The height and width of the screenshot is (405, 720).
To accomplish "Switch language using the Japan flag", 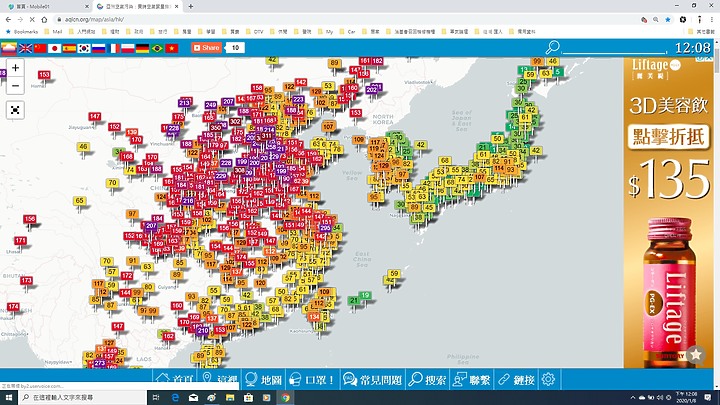I will [x=55, y=48].
